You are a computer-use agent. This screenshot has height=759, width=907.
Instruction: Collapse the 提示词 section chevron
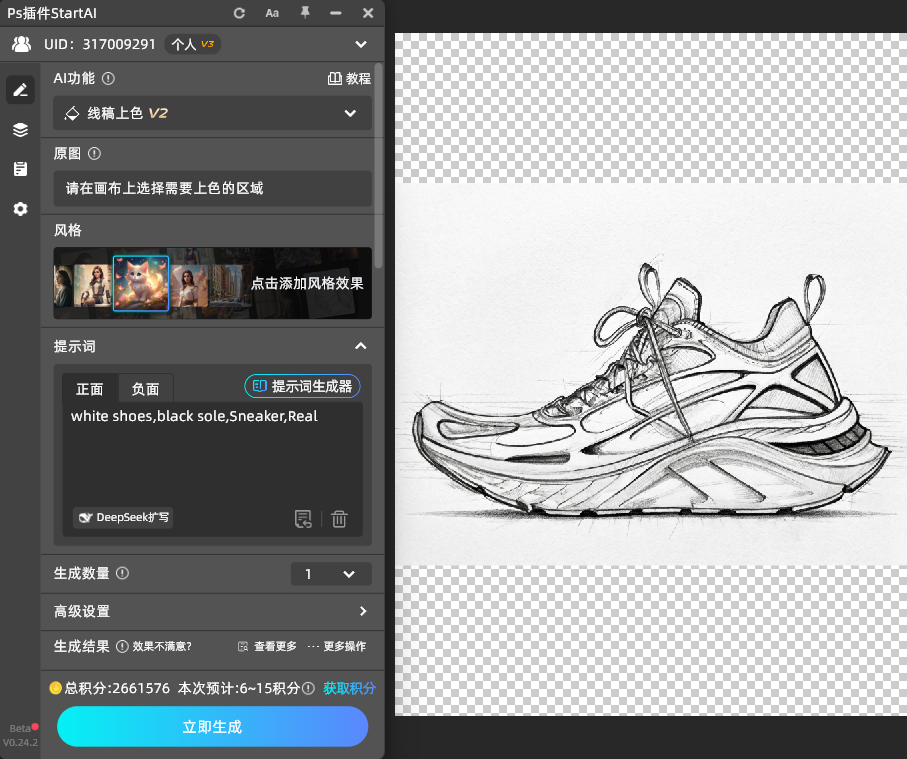[360, 346]
